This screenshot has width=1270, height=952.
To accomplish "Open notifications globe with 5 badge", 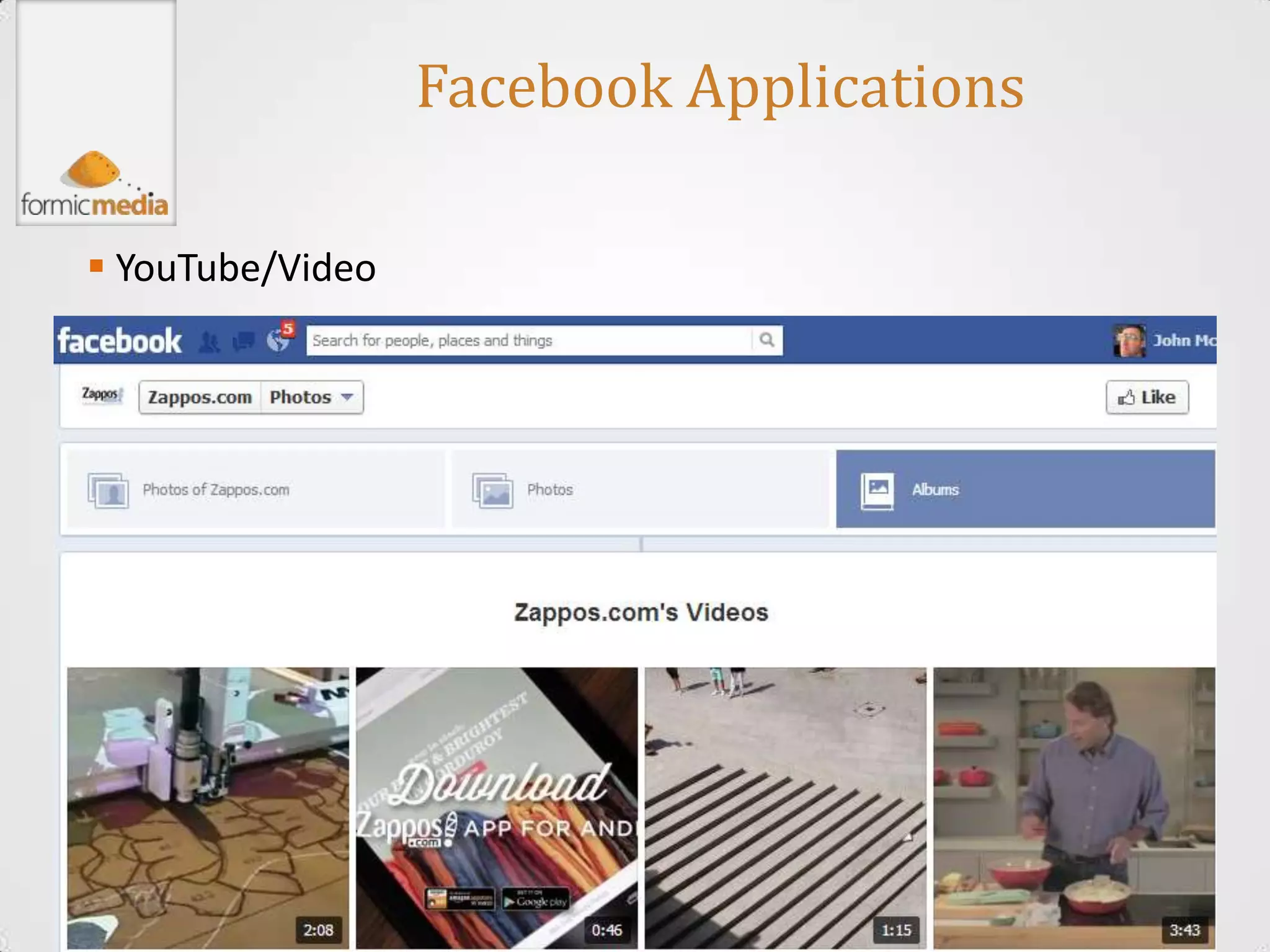I will tap(280, 338).
